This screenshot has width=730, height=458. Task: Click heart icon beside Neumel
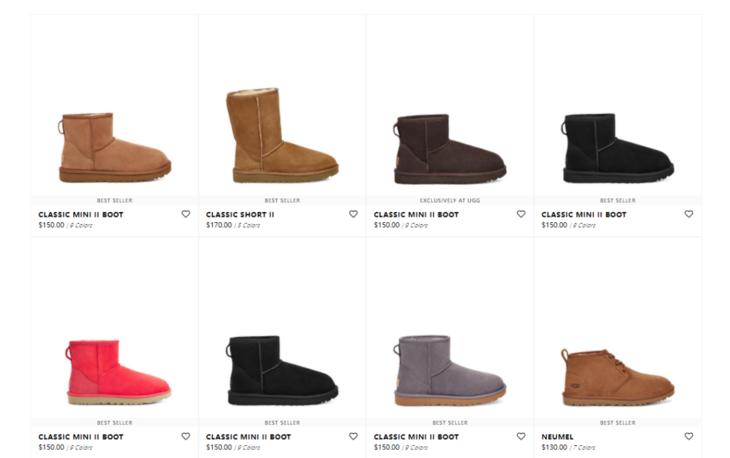(689, 436)
